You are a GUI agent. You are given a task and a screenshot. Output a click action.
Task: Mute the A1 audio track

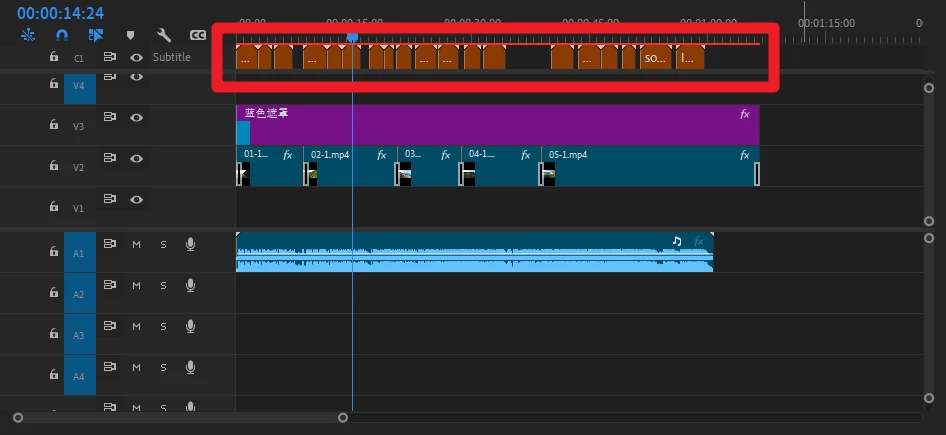(136, 244)
